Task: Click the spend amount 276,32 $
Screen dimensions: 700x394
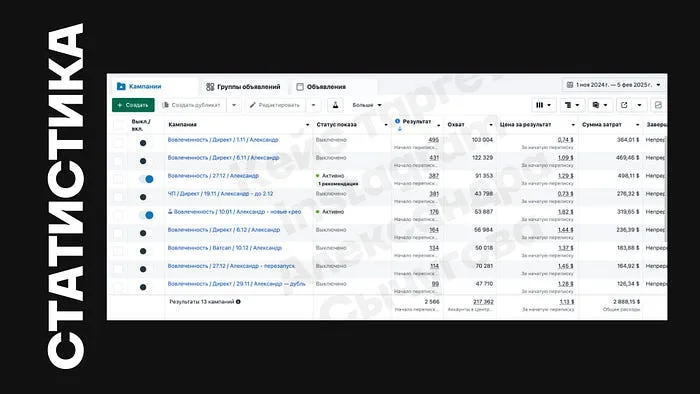Action: click(x=628, y=194)
